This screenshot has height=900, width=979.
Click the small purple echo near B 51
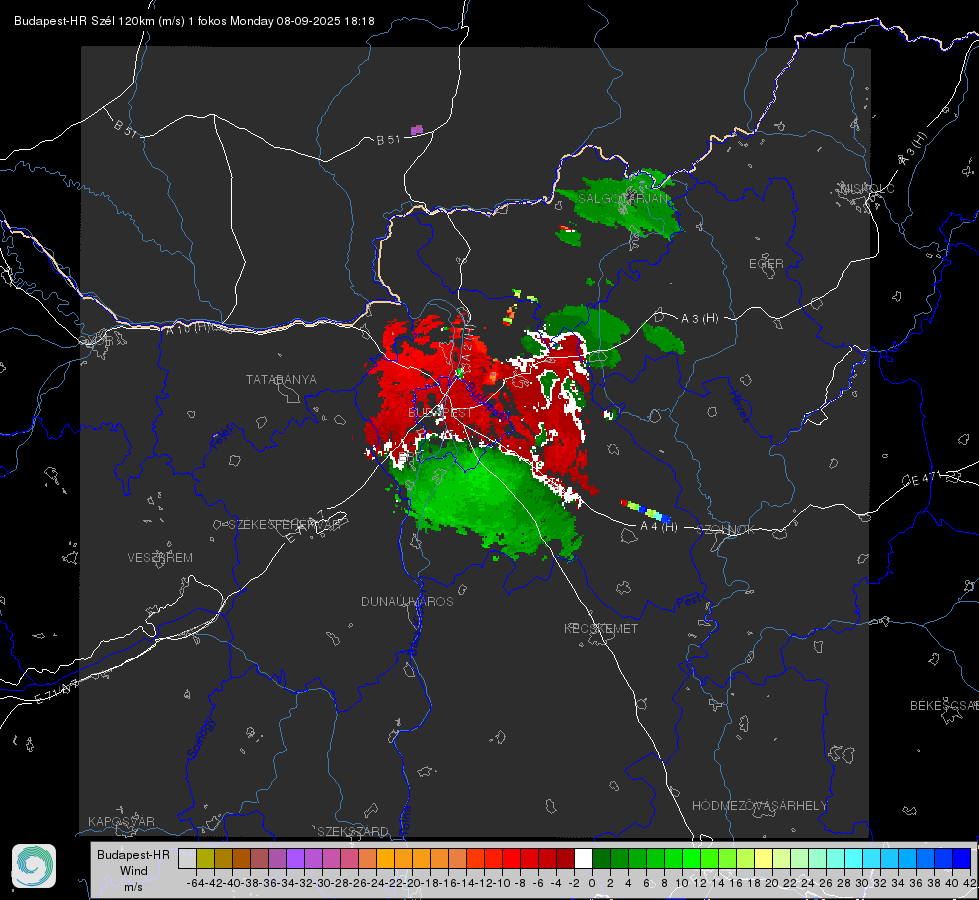[x=416, y=130]
